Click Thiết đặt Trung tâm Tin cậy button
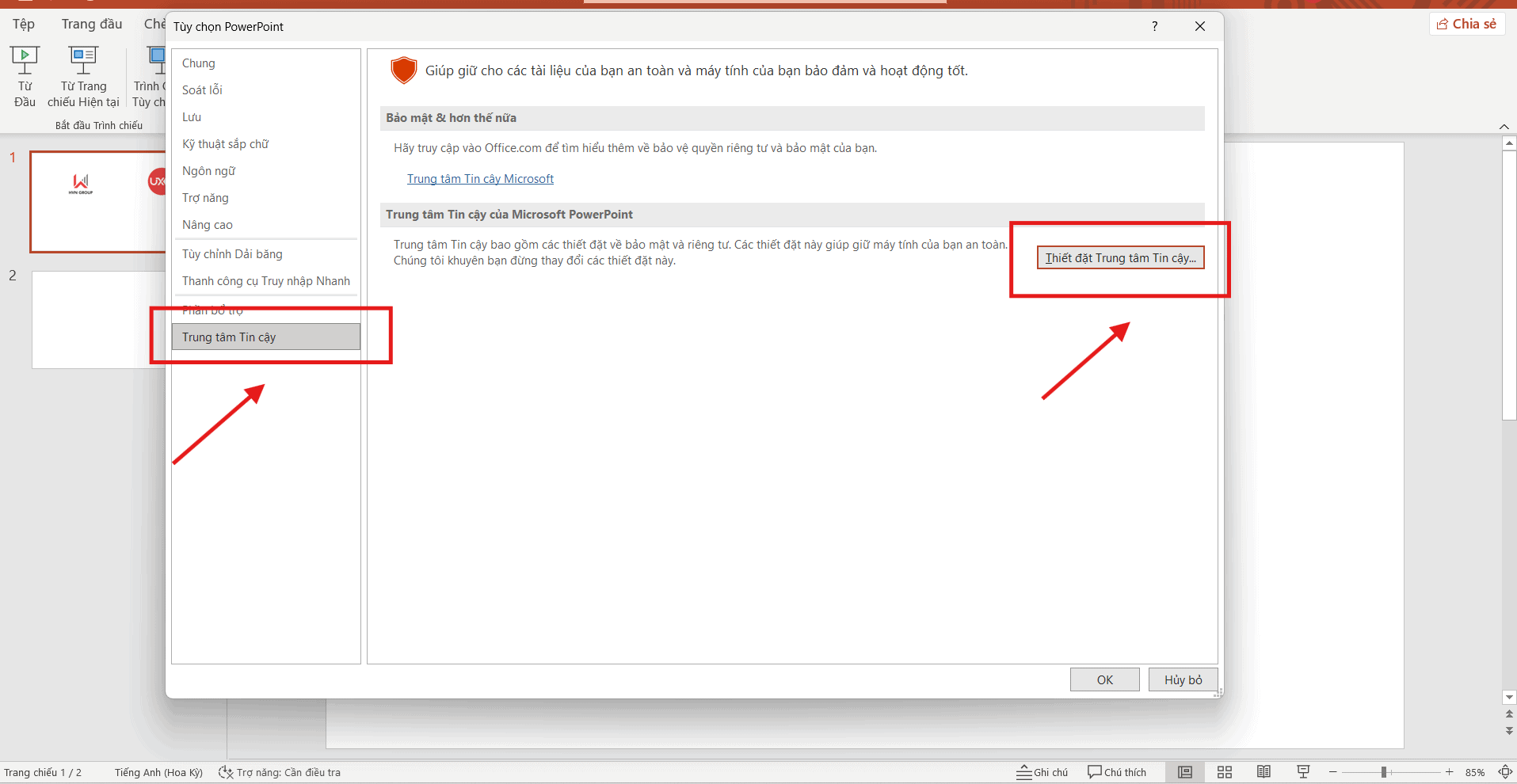This screenshot has width=1517, height=784. click(1121, 258)
